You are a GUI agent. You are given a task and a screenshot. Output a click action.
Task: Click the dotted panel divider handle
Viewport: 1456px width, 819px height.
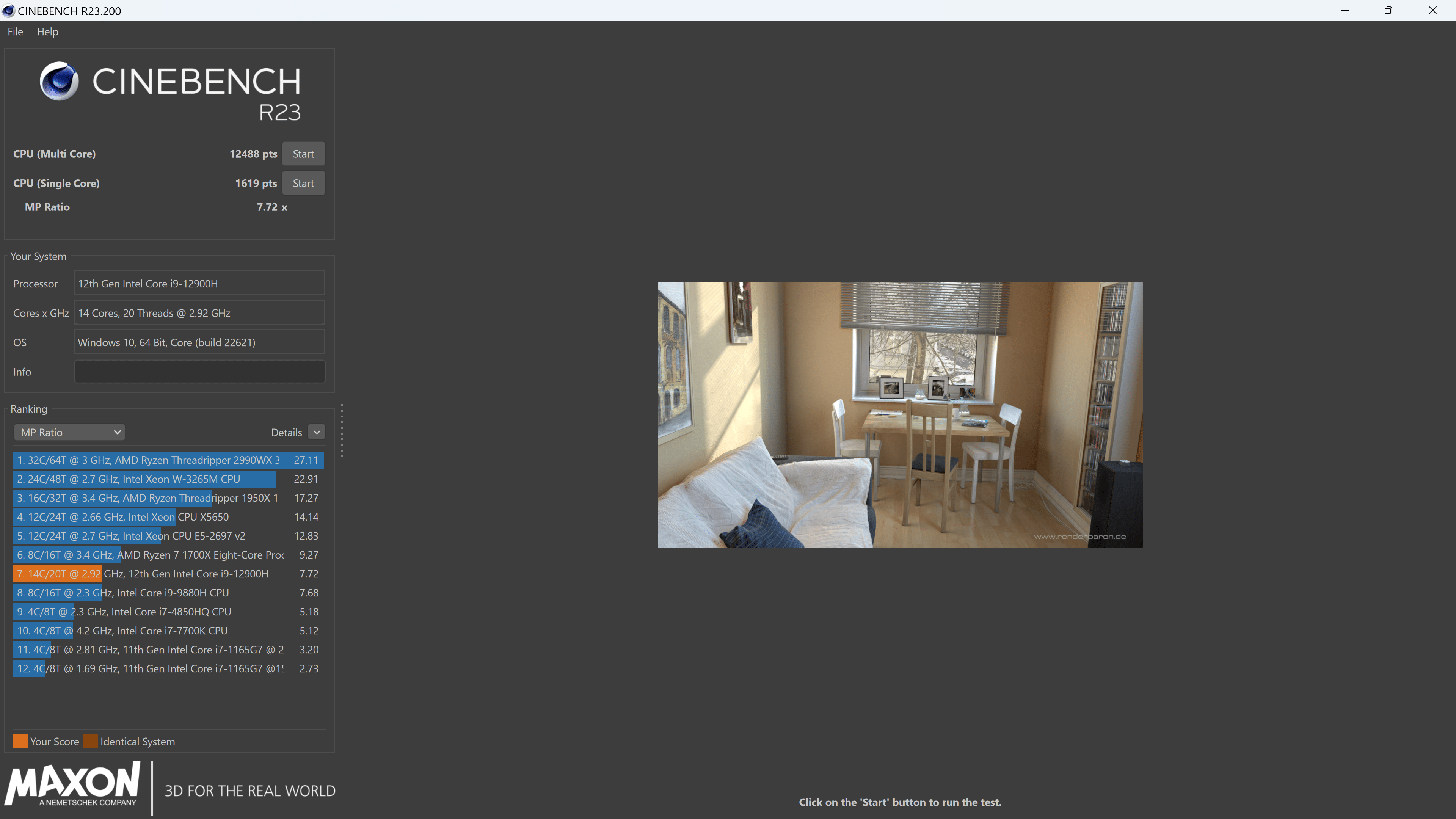(x=342, y=431)
